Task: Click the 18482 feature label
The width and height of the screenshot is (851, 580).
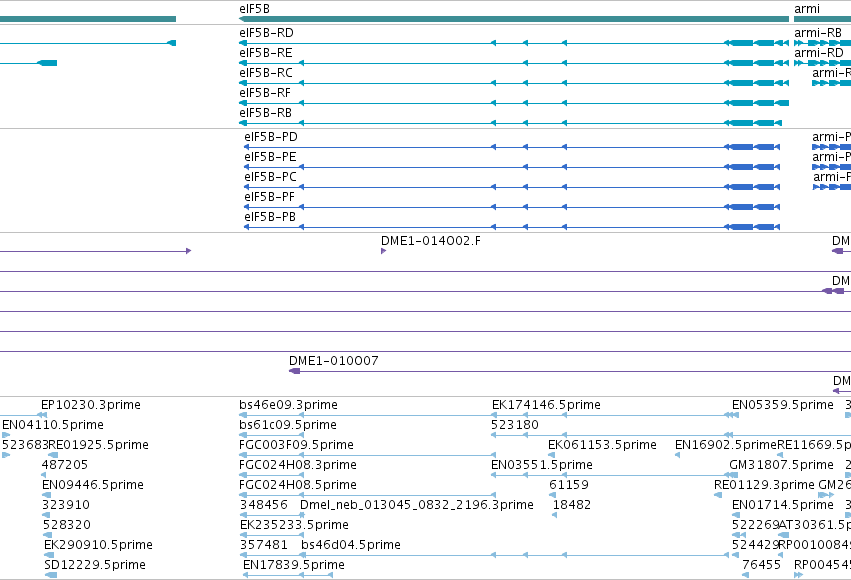Action: [571, 505]
